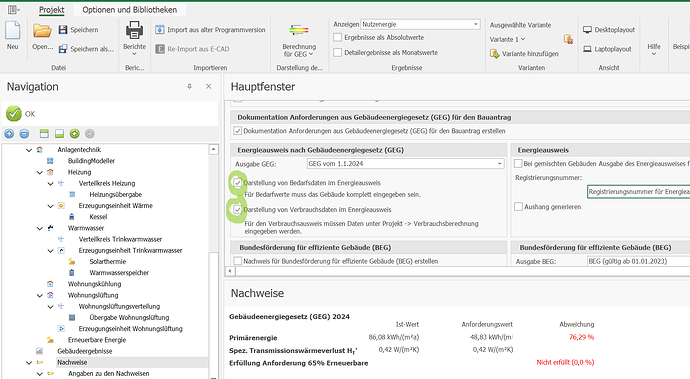Image resolution: width=690 pixels, height=379 pixels.
Task: Collapse the Nachweise tree node
Action: coord(29,362)
